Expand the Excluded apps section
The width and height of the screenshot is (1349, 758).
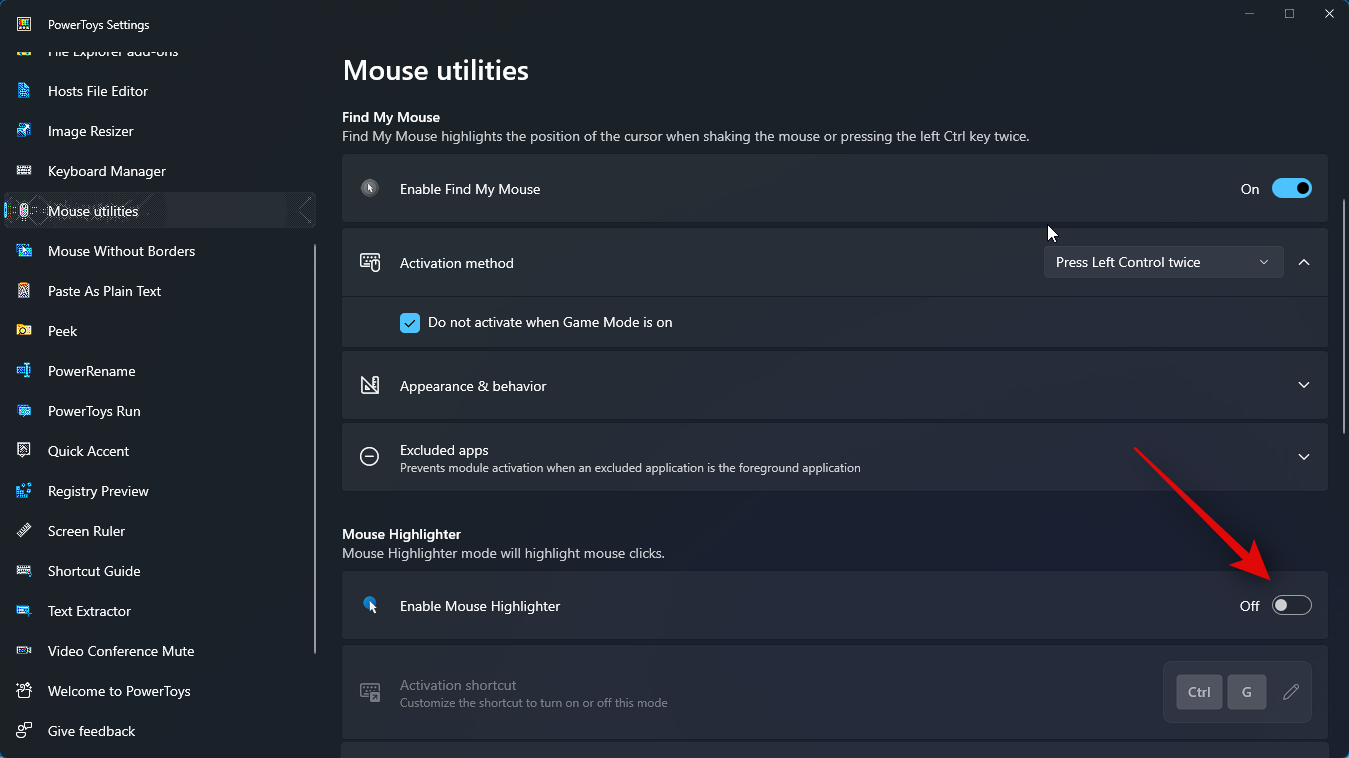pyautogui.click(x=1303, y=457)
